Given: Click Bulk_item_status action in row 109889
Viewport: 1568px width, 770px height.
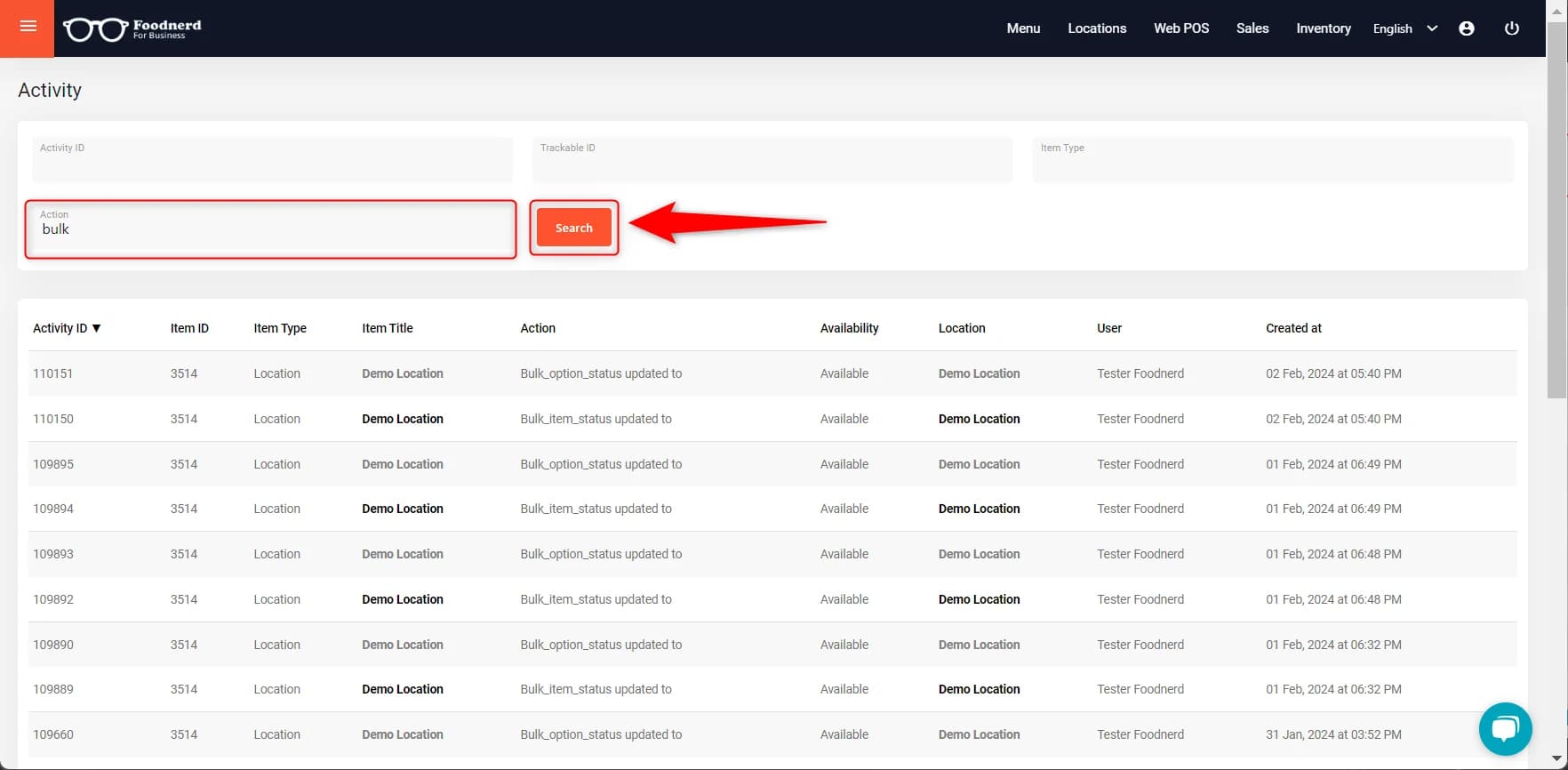Looking at the screenshot, I should click(596, 689).
